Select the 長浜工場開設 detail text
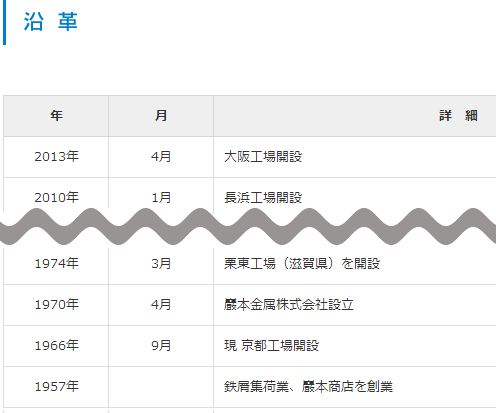 [x=263, y=197]
